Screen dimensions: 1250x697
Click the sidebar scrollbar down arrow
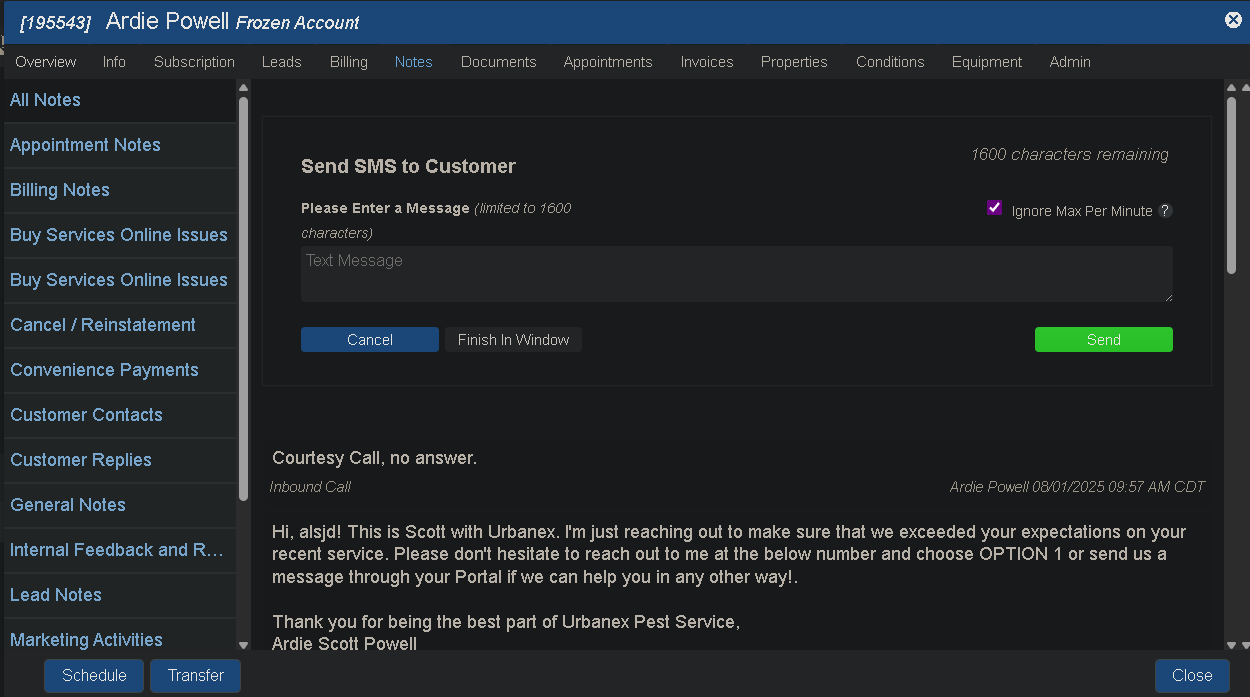click(x=243, y=645)
